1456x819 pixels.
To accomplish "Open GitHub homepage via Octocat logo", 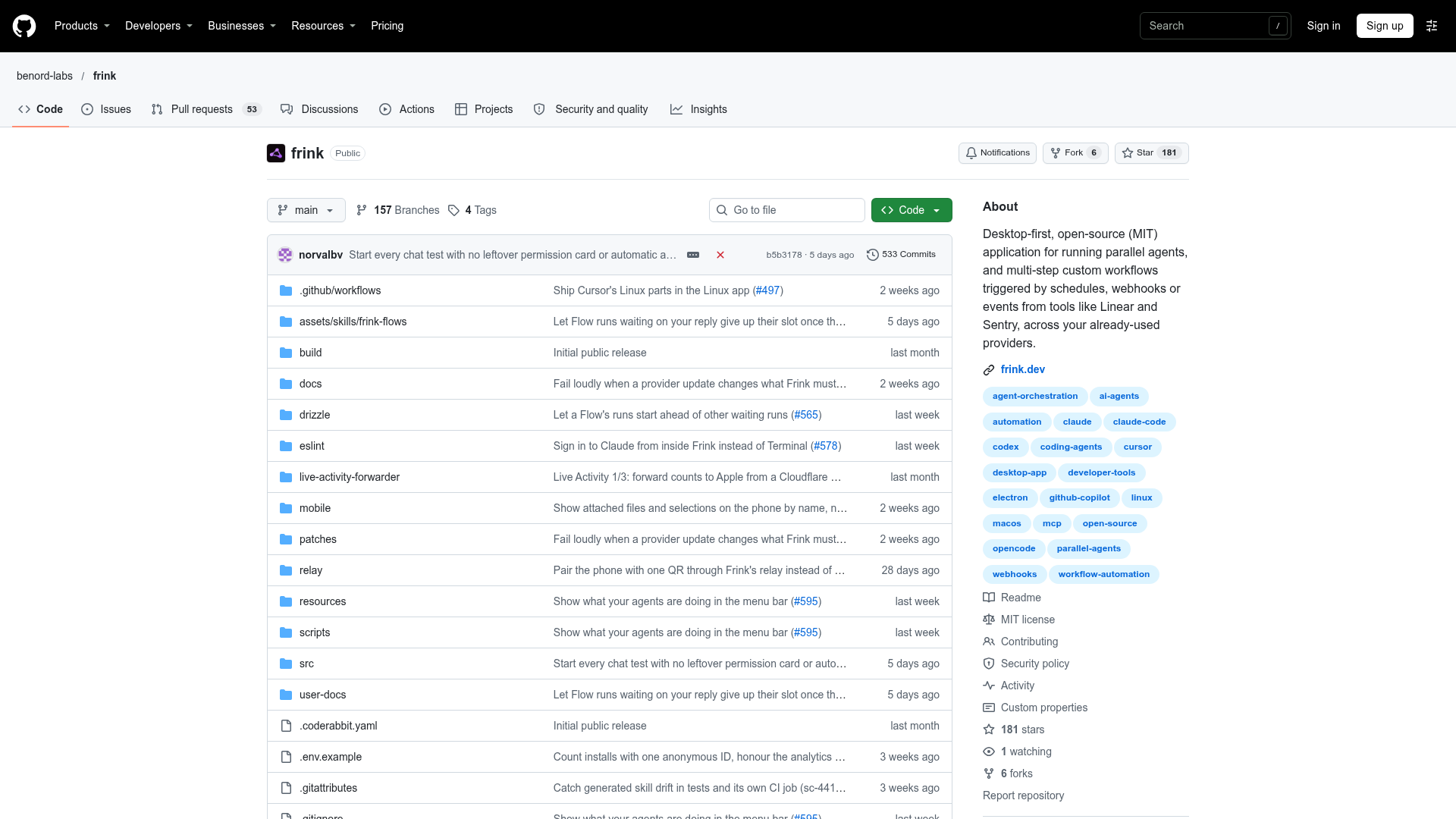I will tap(24, 26).
